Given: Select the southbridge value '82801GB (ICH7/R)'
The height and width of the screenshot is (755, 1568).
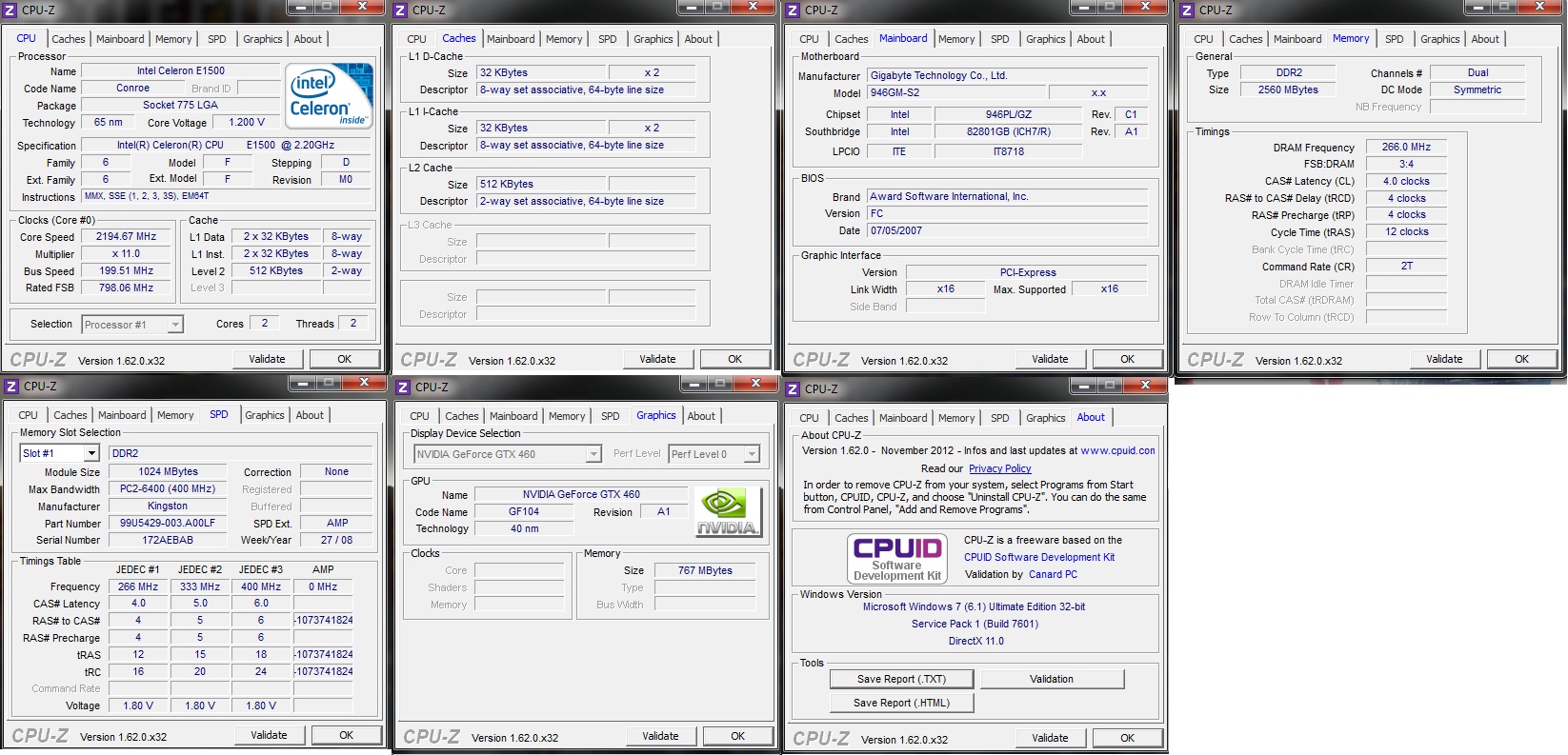Looking at the screenshot, I should (1009, 132).
